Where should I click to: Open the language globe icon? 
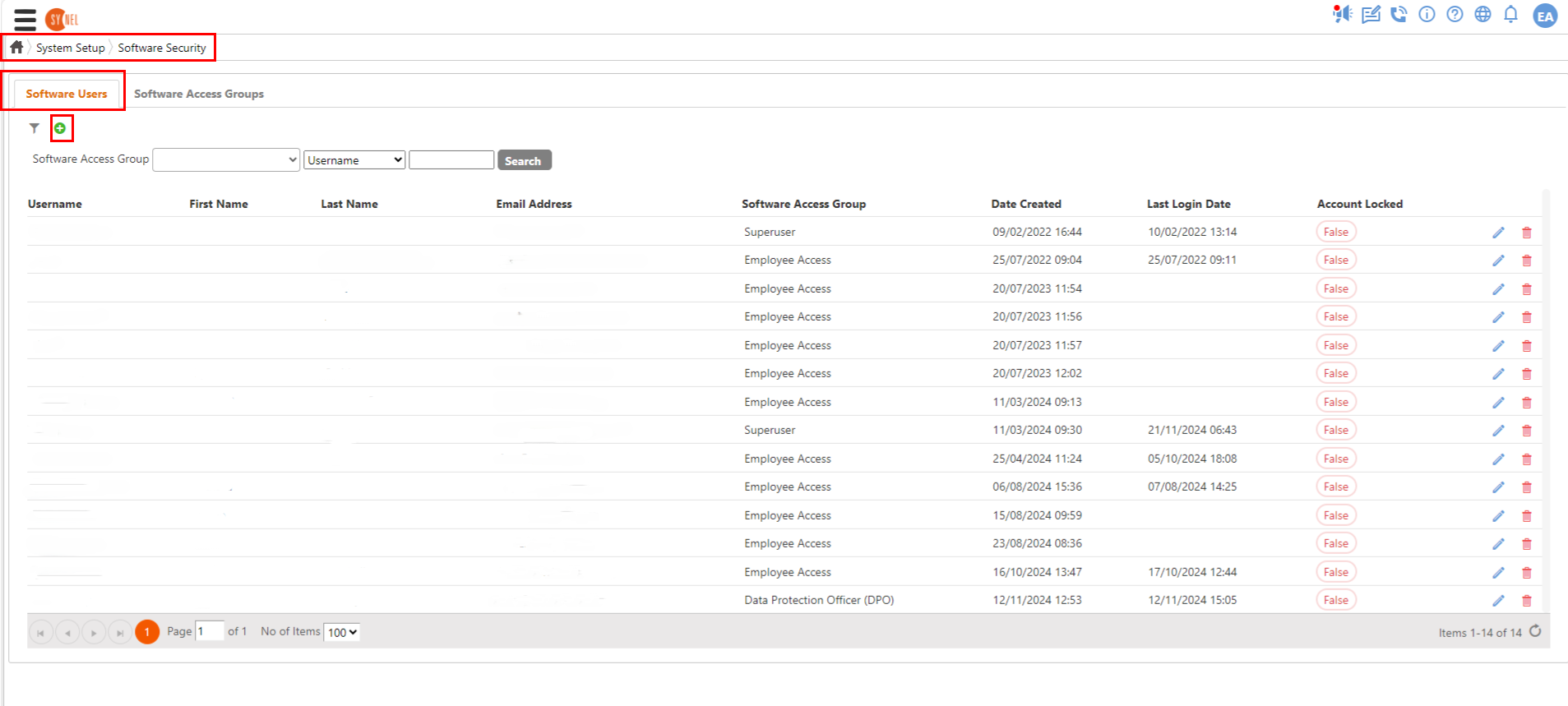[x=1482, y=14]
